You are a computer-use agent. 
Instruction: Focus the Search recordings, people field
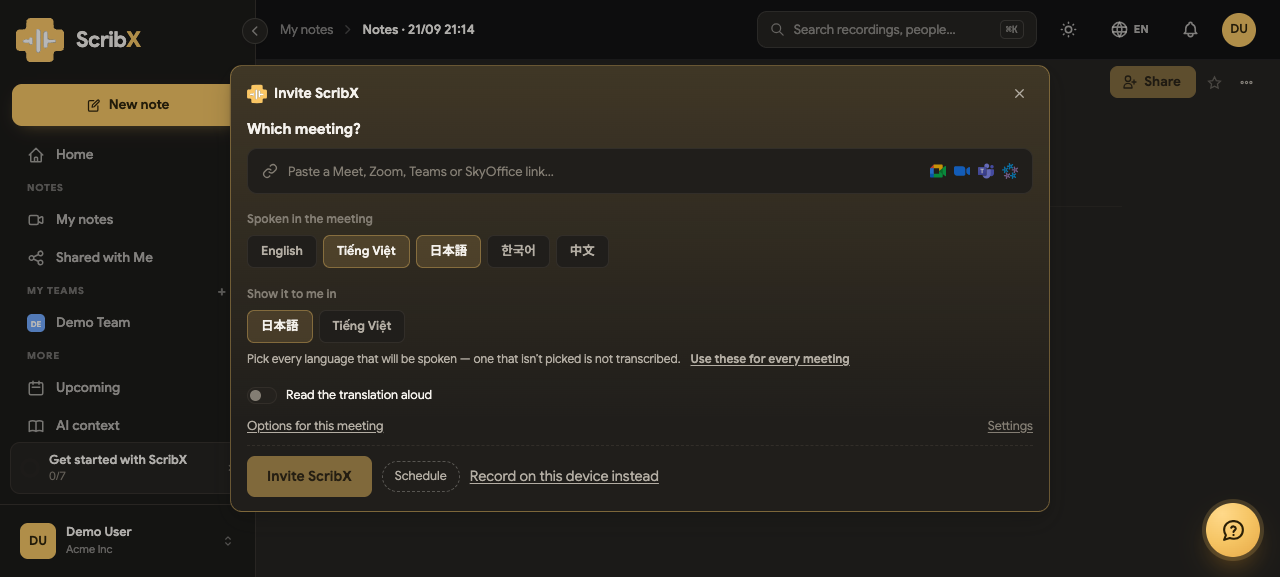[897, 30]
